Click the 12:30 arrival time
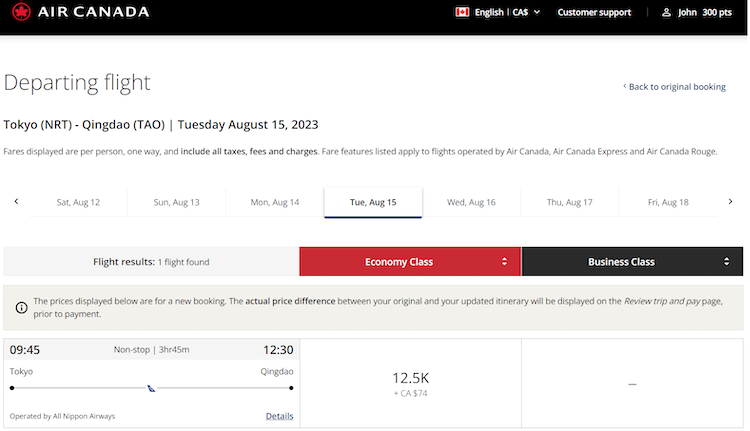This screenshot has width=750, height=431. (x=278, y=350)
